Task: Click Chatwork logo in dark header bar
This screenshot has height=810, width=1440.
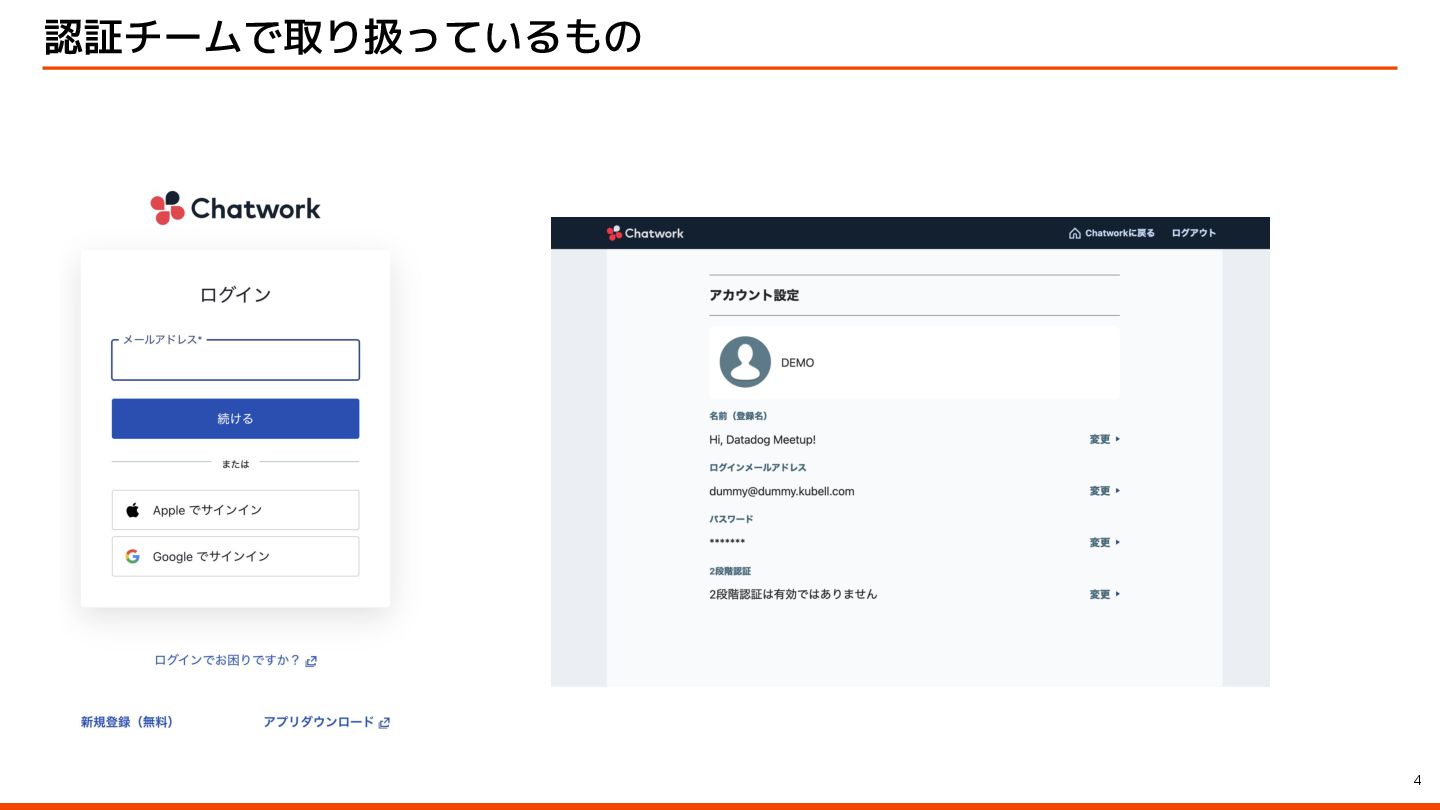Action: 645,233
